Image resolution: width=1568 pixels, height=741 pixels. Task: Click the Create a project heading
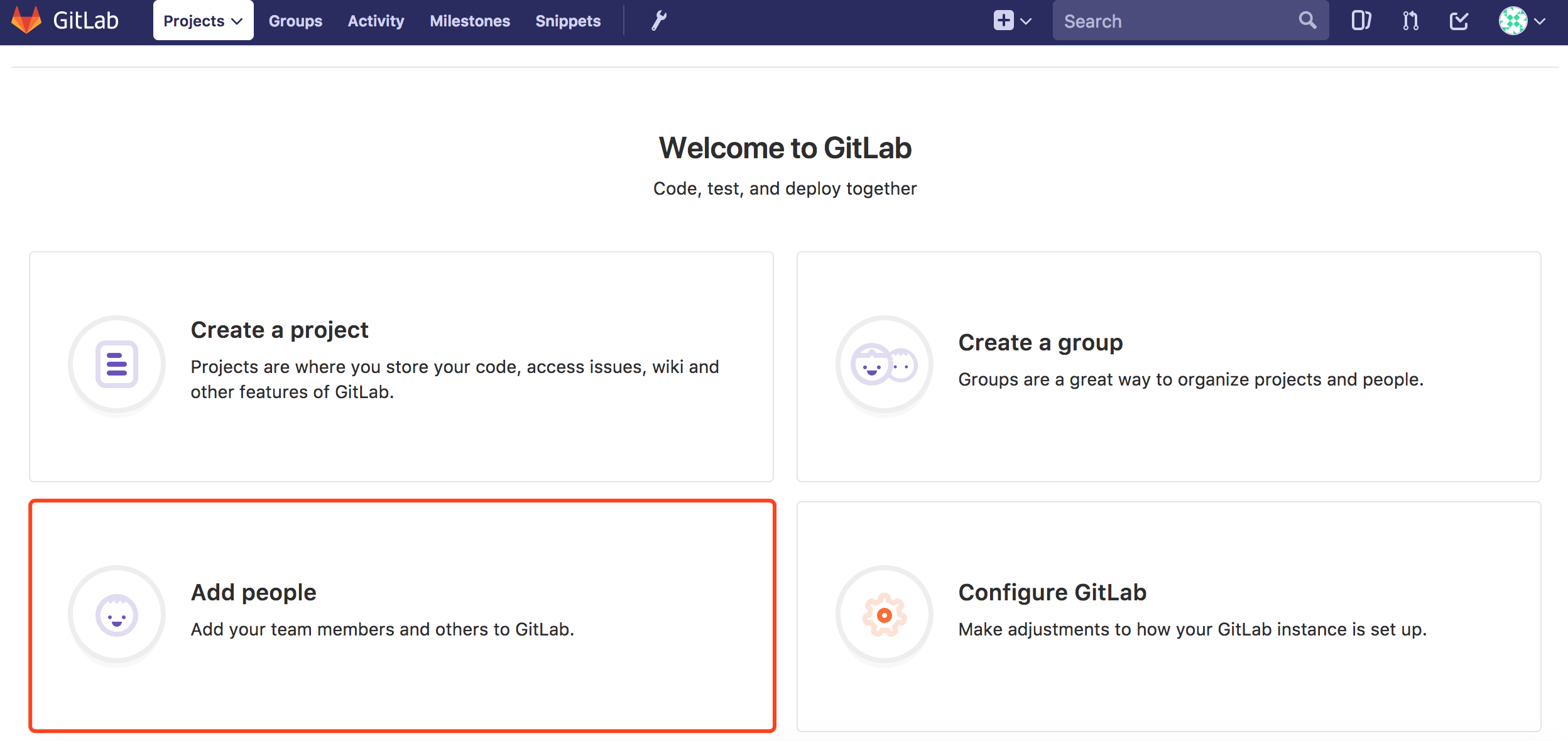coord(280,330)
